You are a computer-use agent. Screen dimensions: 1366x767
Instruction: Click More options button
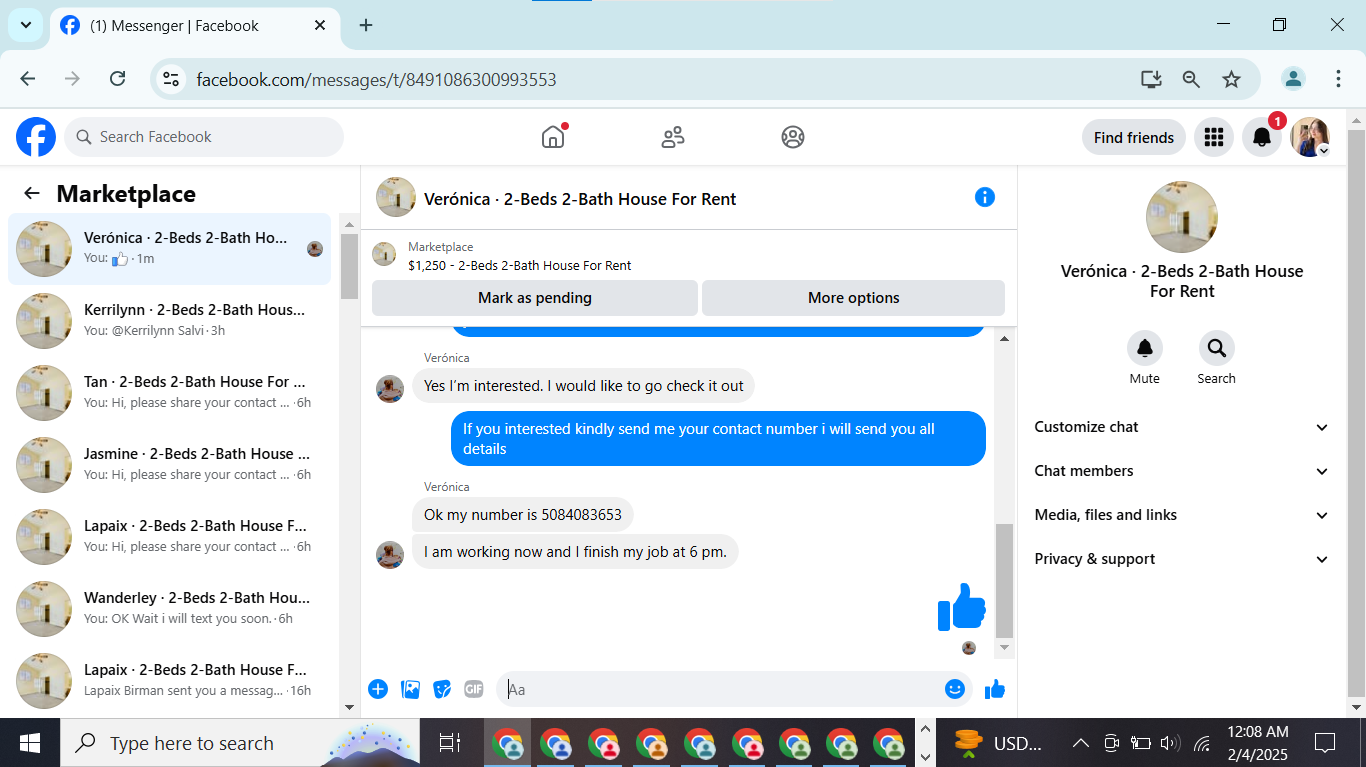(x=854, y=298)
